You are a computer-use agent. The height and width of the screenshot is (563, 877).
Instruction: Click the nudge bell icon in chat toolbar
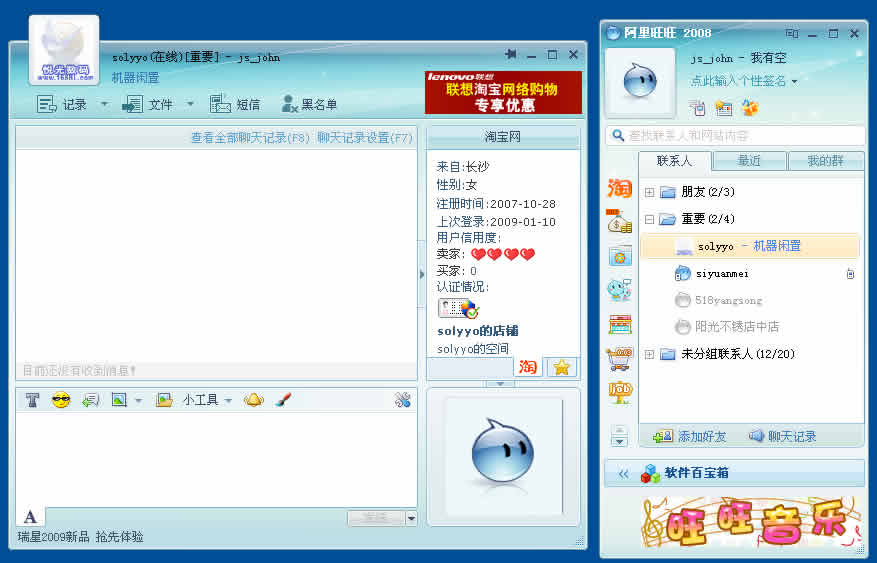click(x=254, y=400)
